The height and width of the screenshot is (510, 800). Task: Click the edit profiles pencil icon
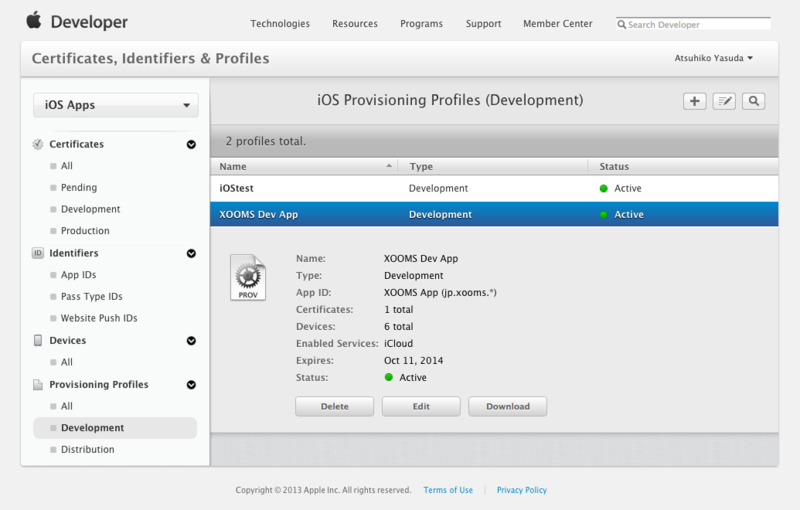click(724, 101)
